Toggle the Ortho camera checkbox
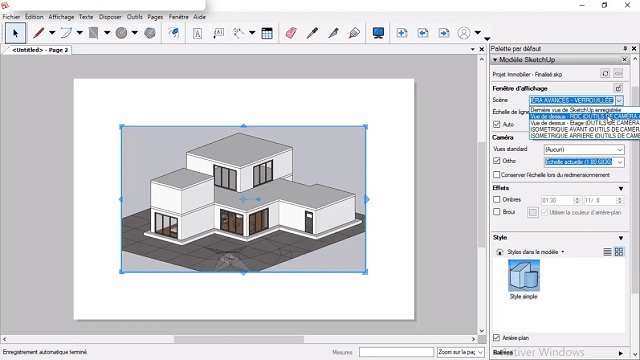The image size is (640, 360). pyautogui.click(x=496, y=161)
